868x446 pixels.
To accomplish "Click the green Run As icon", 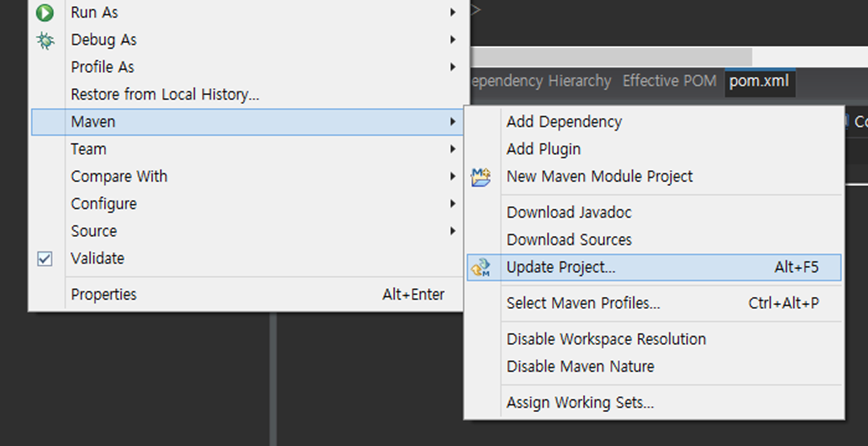I will pos(45,12).
